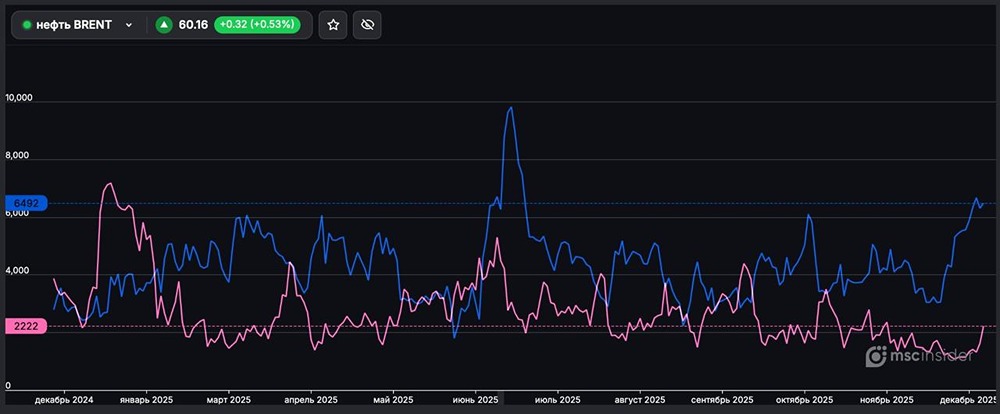Click the 60.16 price value
This screenshot has height=414, width=1000.
(193, 25)
